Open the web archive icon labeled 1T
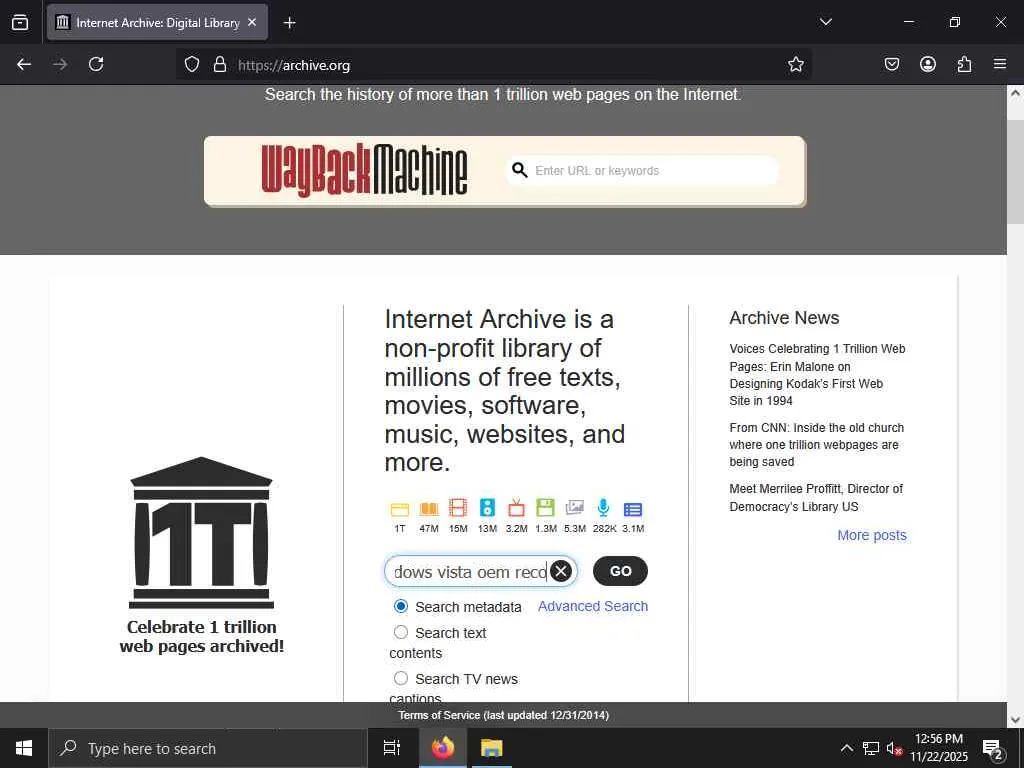Viewport: 1024px width, 768px height. click(x=400, y=509)
